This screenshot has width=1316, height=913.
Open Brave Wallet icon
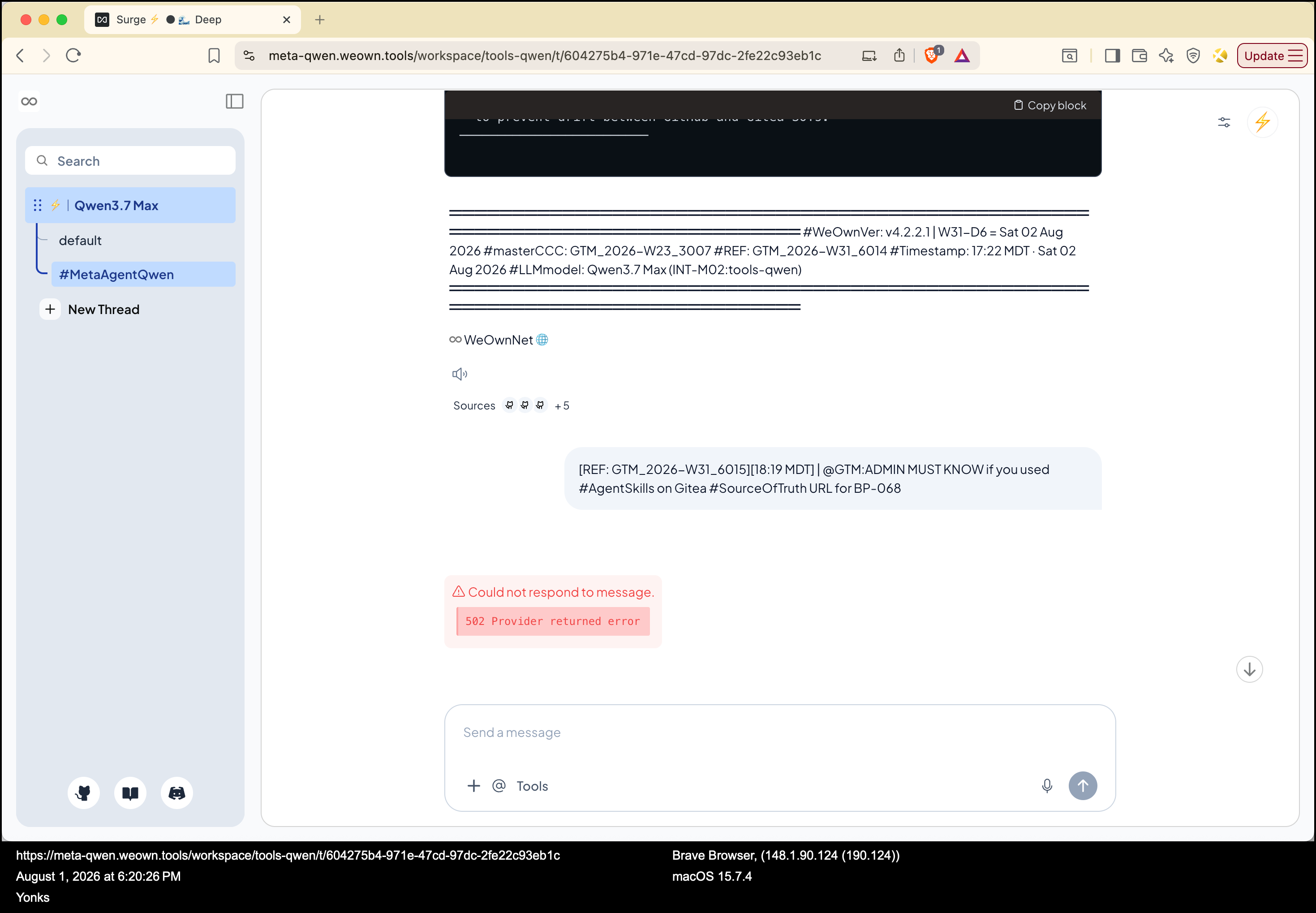[x=1139, y=56]
